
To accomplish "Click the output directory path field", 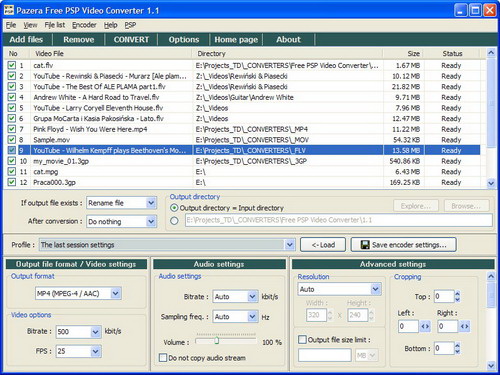I will coord(339,220).
